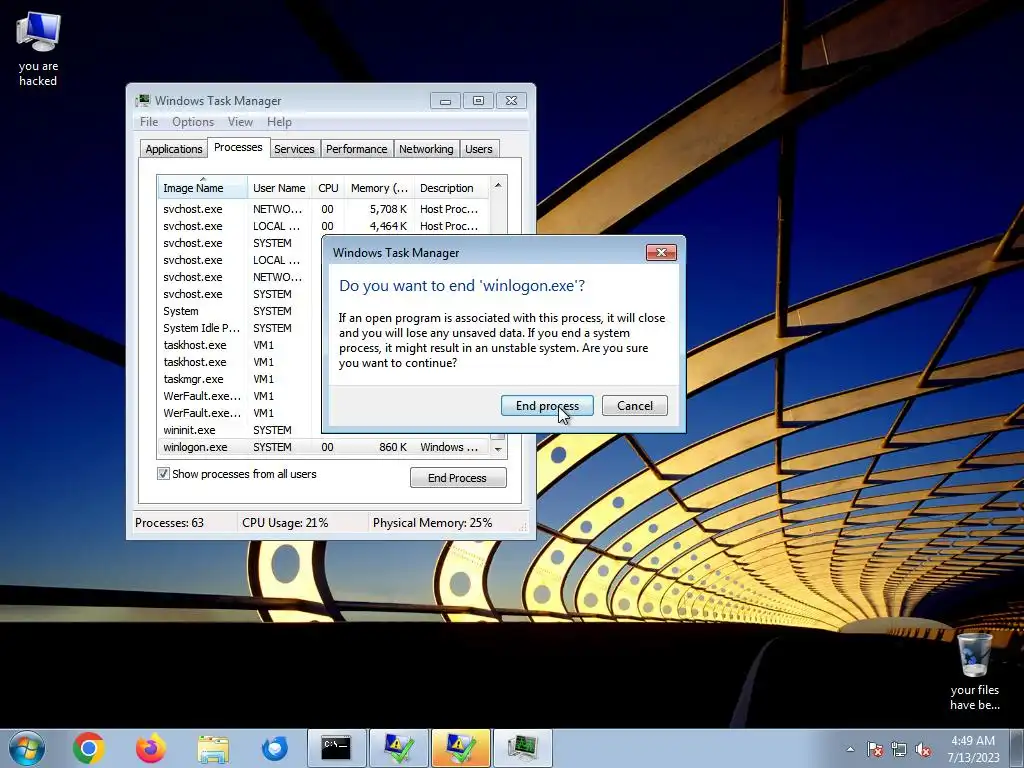Click the muted volume tray icon

coord(923,749)
